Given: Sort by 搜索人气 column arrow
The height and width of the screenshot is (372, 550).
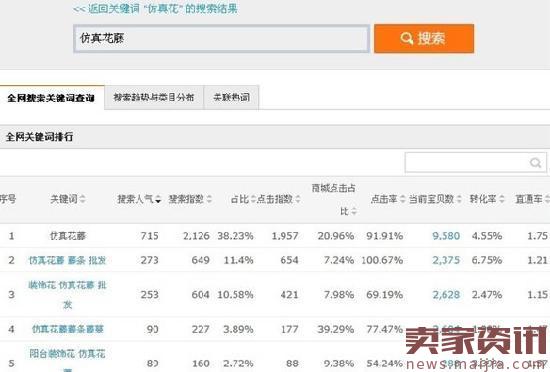Looking at the screenshot, I should point(158,199).
